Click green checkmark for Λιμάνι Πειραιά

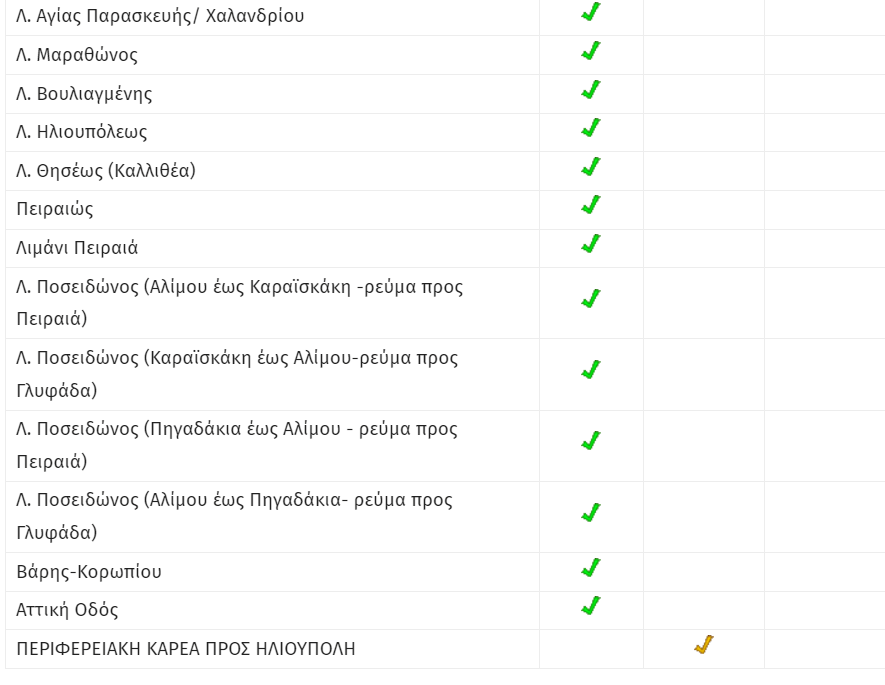click(x=591, y=244)
